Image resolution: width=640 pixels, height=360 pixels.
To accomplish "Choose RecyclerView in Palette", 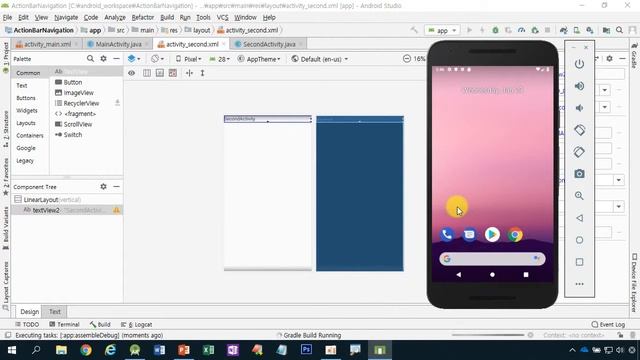I will pyautogui.click(x=77, y=103).
